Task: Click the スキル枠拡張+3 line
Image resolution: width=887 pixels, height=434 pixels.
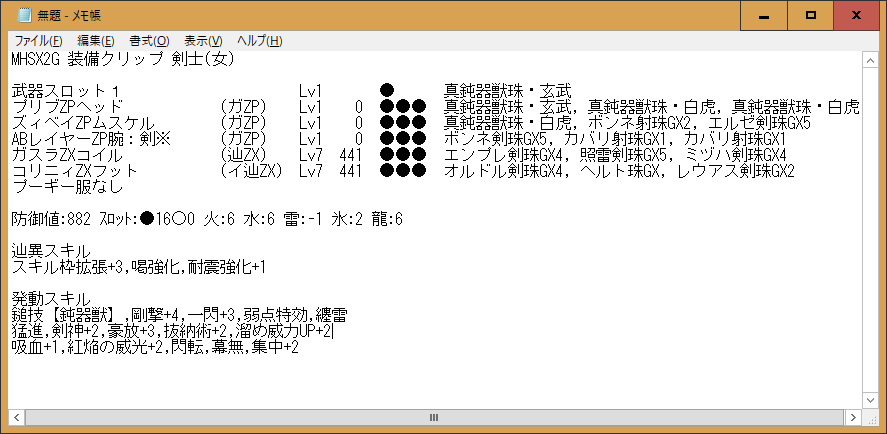Action: point(139,267)
